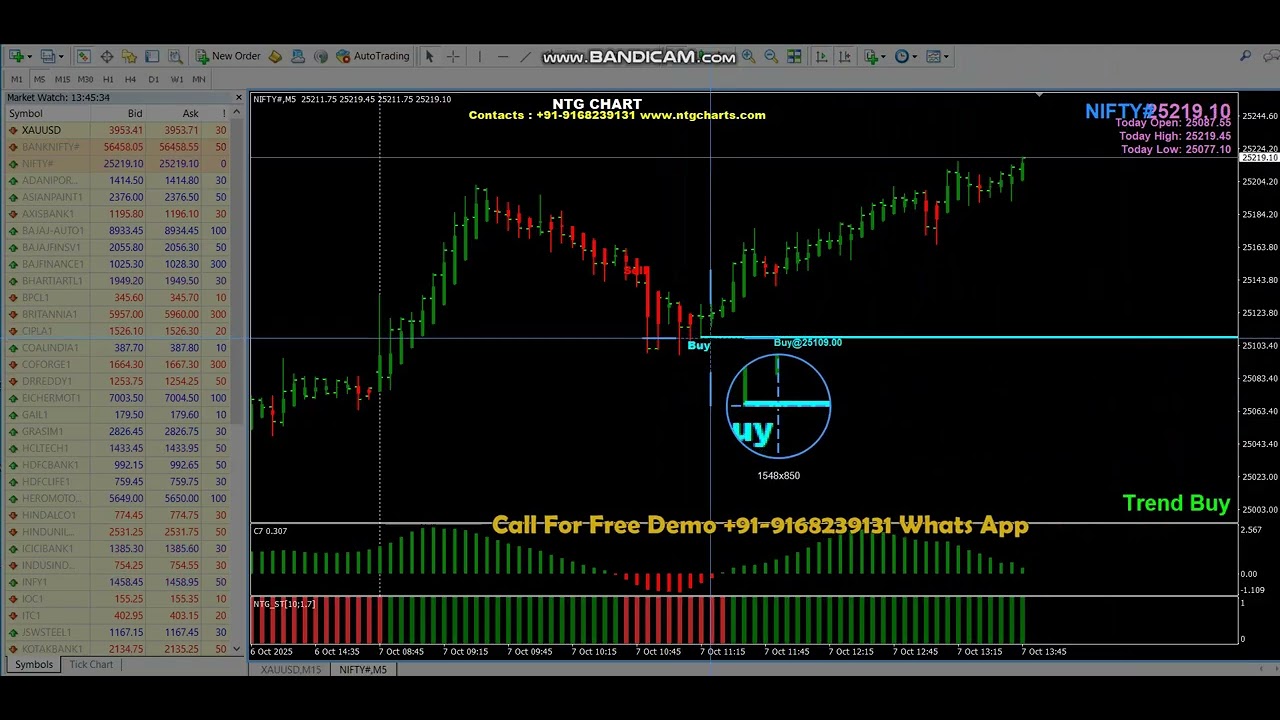Zoom out of the chart
Image resolution: width=1280 pixels, height=720 pixels.
coord(771,56)
